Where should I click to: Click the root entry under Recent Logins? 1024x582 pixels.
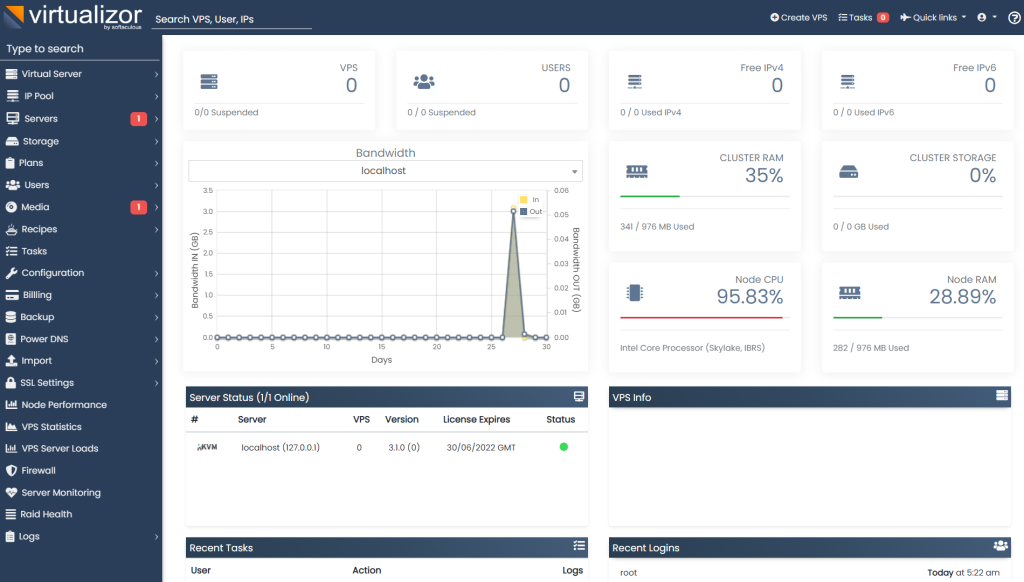coord(630,570)
